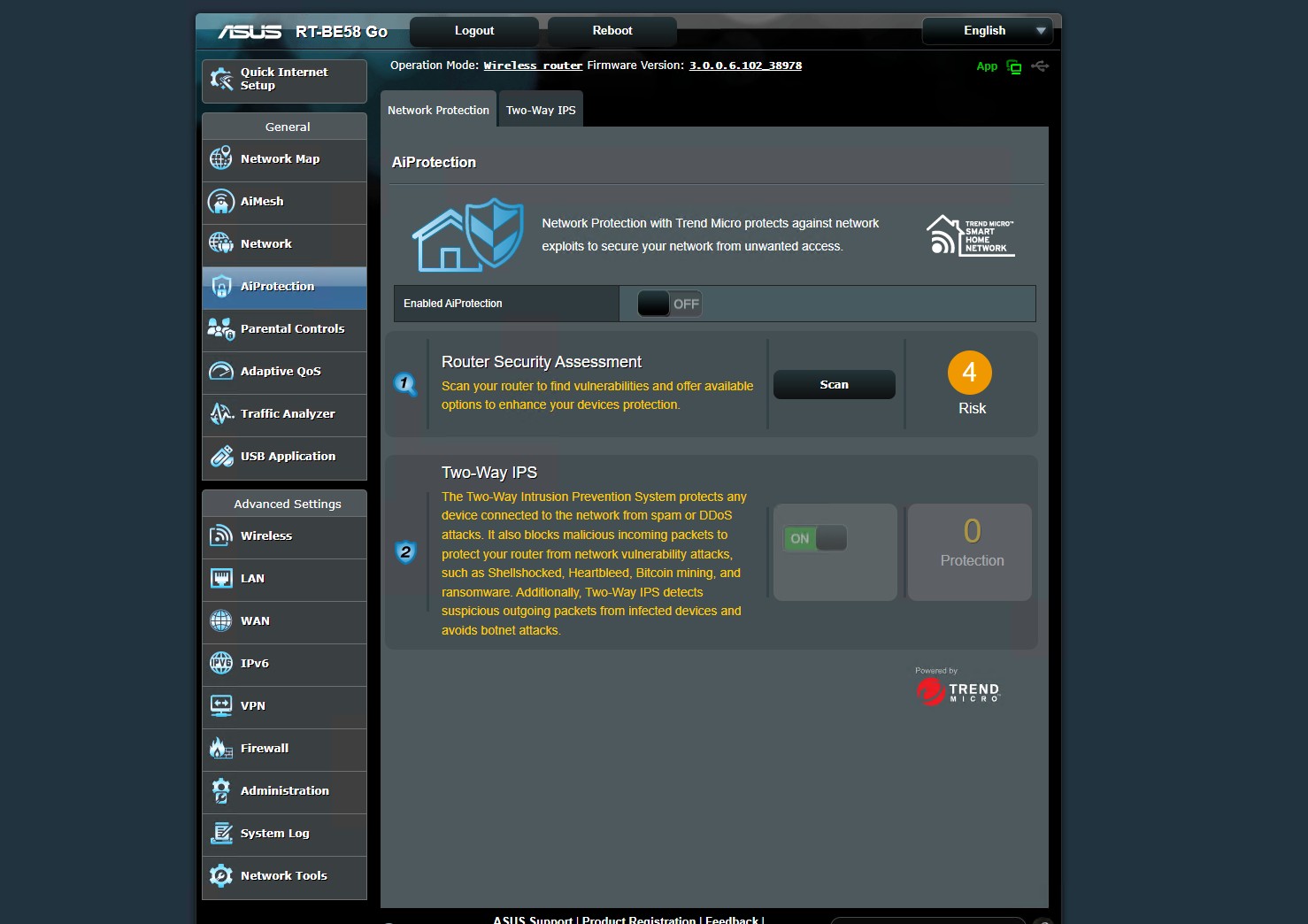Click the magnifier step 1 icon
1308x924 pixels.
click(405, 384)
